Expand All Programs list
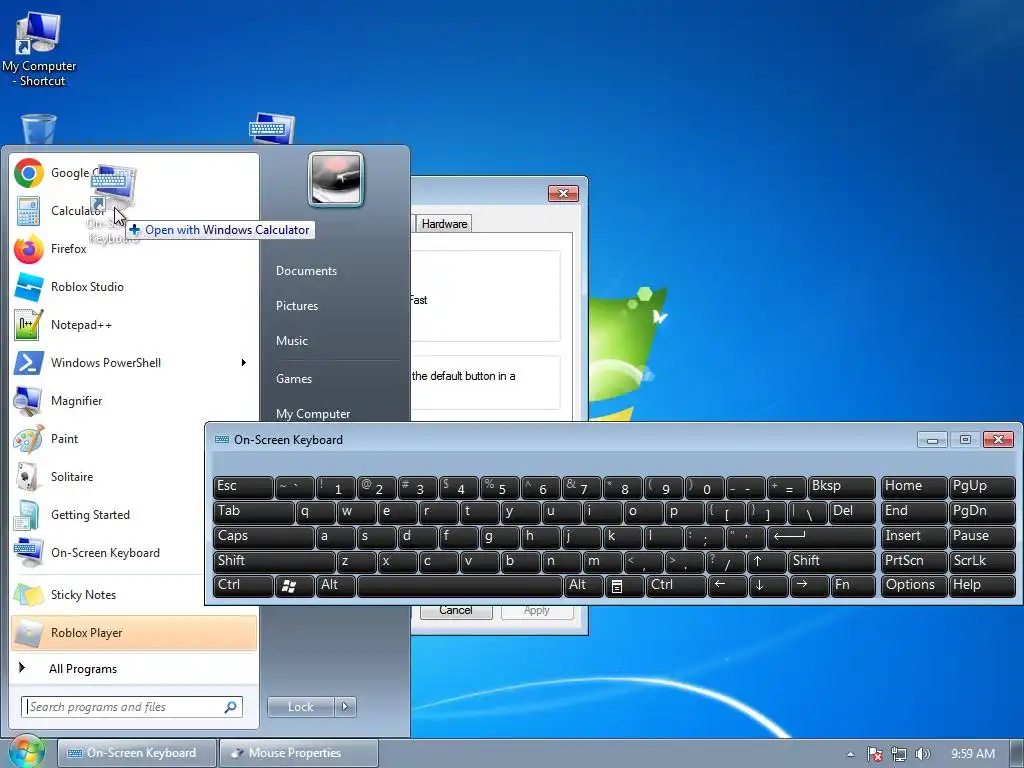Image resolution: width=1024 pixels, height=768 pixels. pyautogui.click(x=134, y=669)
